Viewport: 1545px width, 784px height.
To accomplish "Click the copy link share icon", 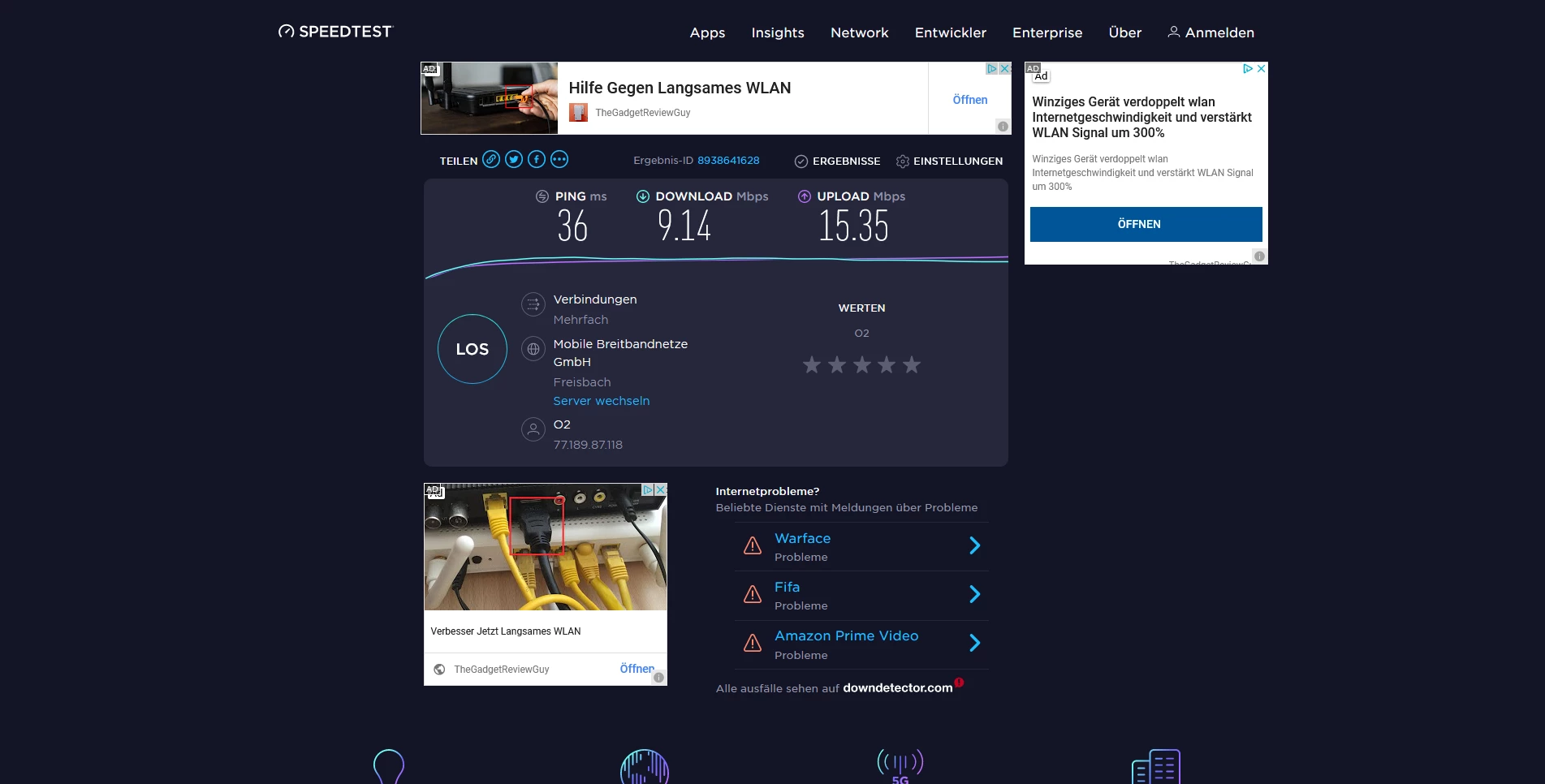I will click(491, 159).
